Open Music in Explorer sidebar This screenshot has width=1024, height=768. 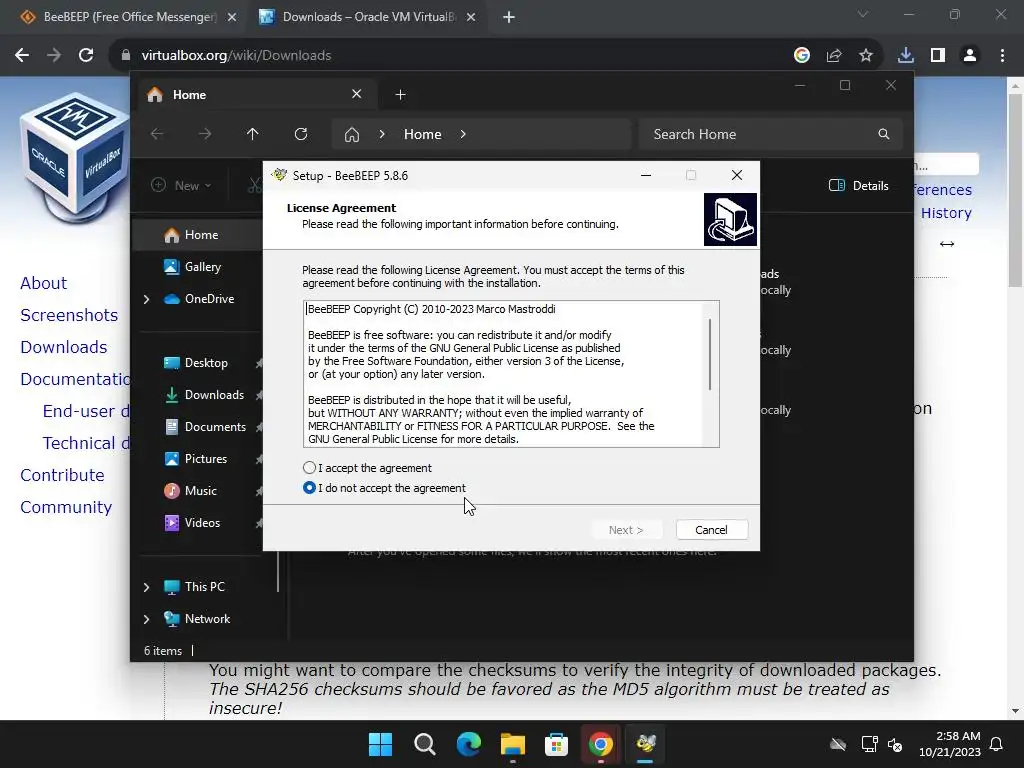coord(198,490)
